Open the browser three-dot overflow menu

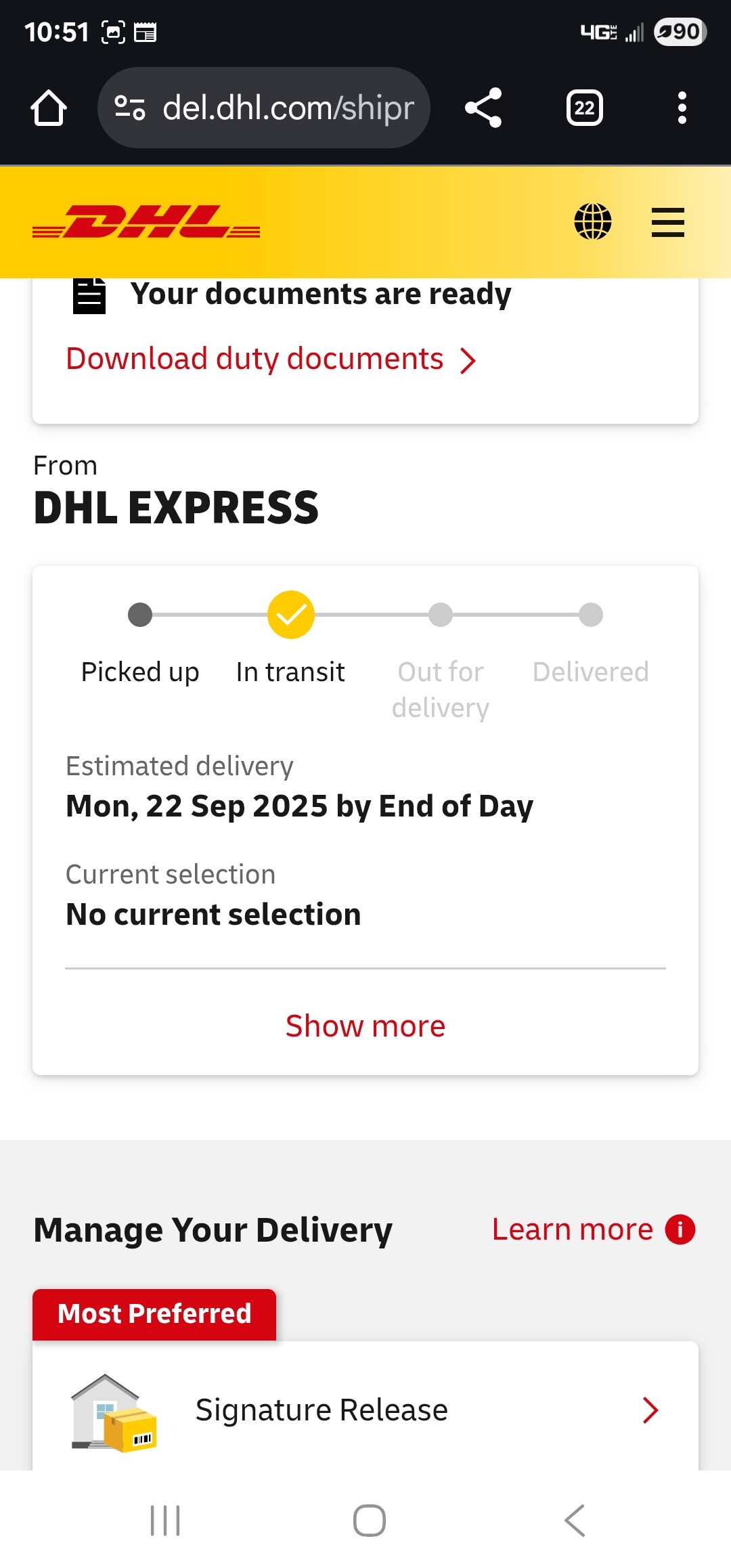click(x=682, y=108)
